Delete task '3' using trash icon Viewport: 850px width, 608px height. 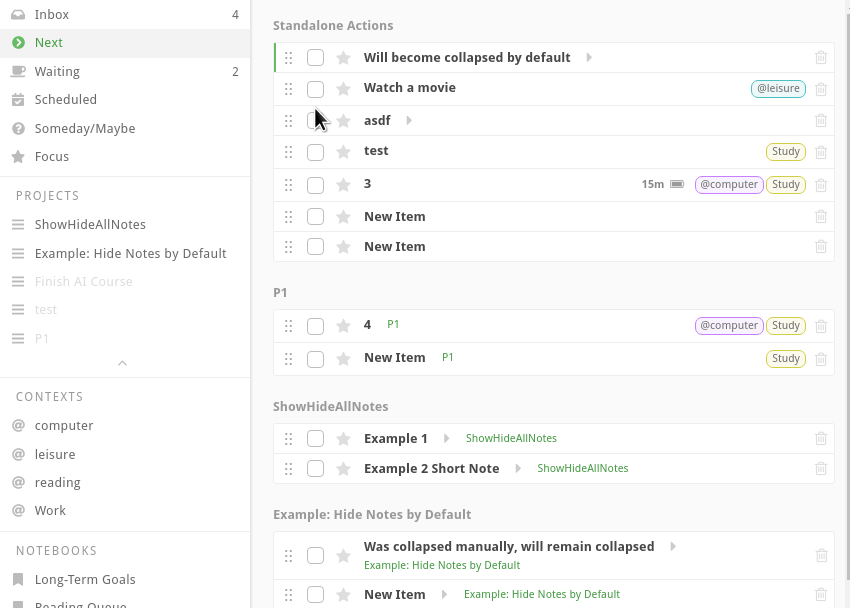(x=821, y=185)
